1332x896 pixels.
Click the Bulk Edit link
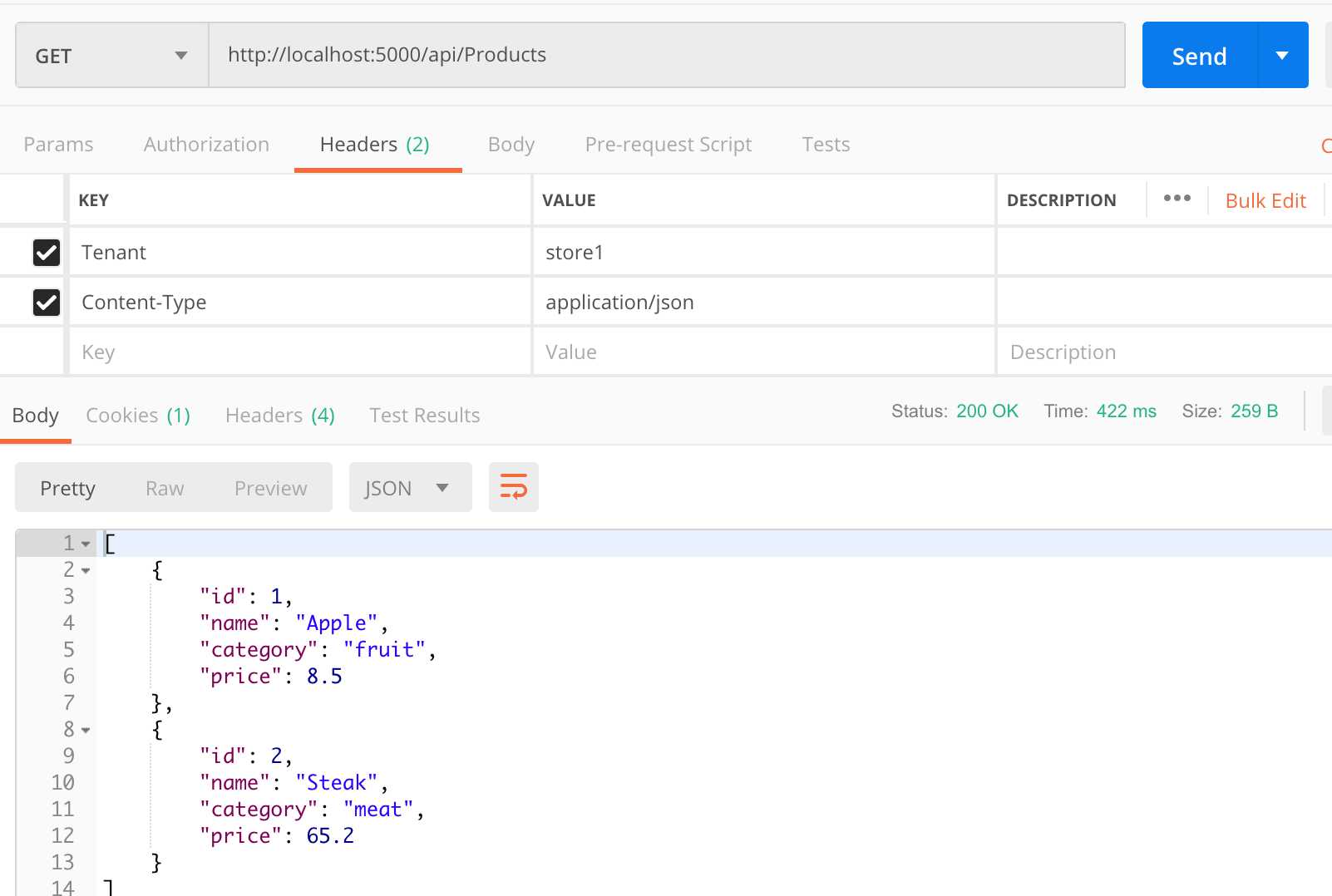click(x=1265, y=200)
